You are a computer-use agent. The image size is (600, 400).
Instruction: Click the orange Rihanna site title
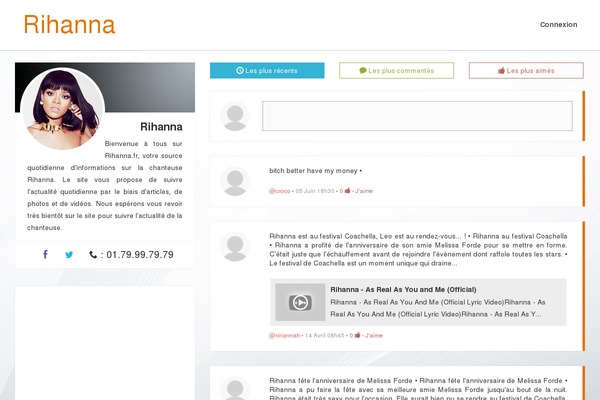[69, 25]
